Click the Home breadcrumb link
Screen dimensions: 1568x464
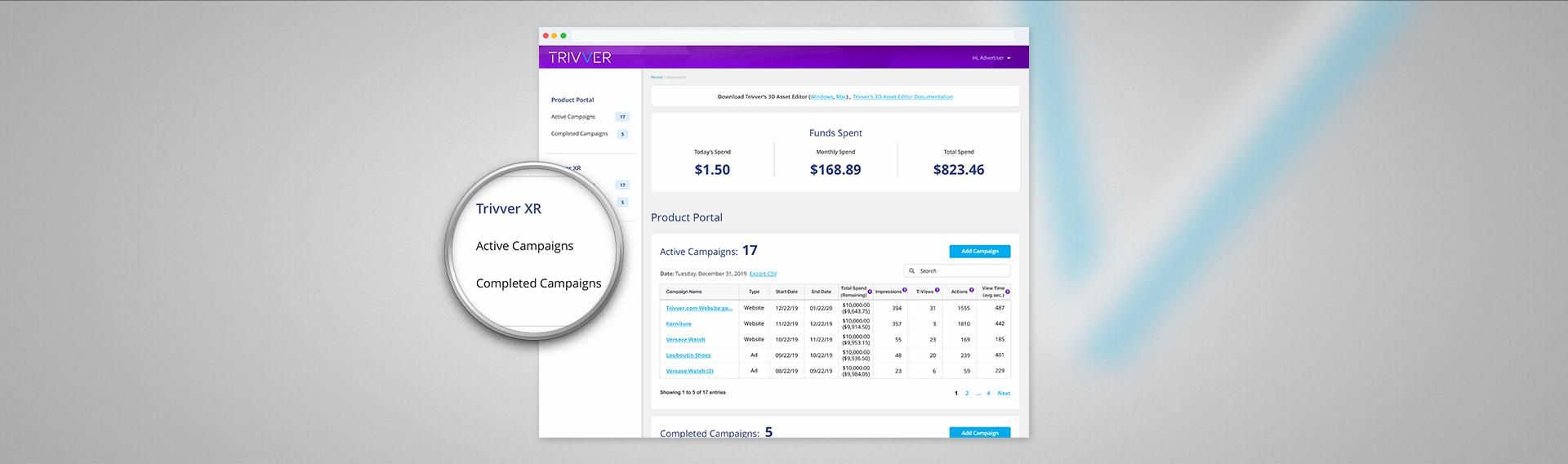pos(656,77)
